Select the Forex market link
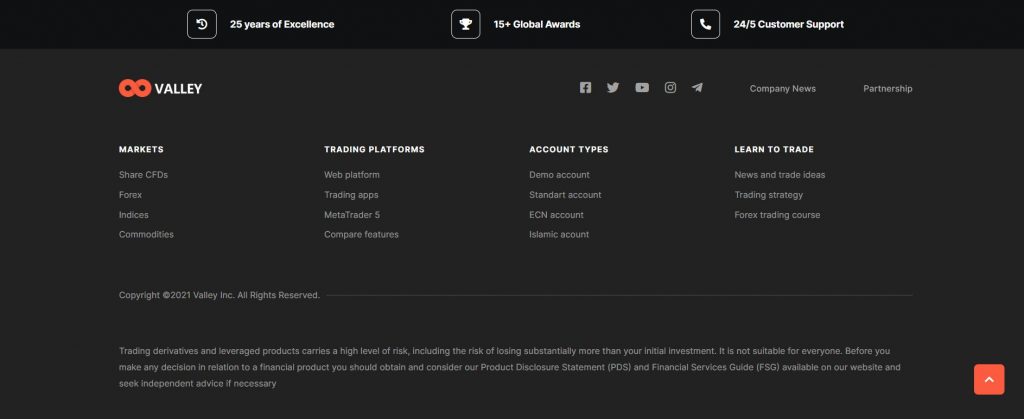Screen dimensions: 1024x419 130,195
